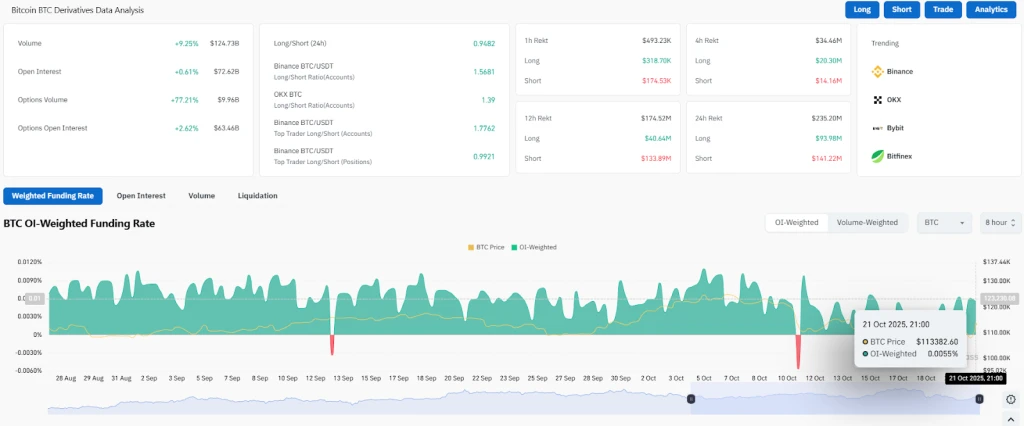
Task: Click the OKX BTC ratio value 1.39
Action: 488,100
